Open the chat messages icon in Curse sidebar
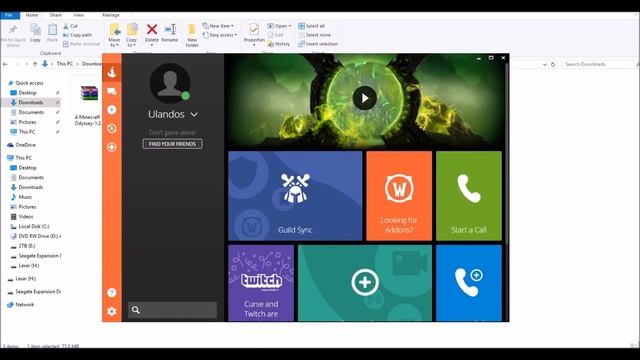640x360 pixels. [112, 91]
